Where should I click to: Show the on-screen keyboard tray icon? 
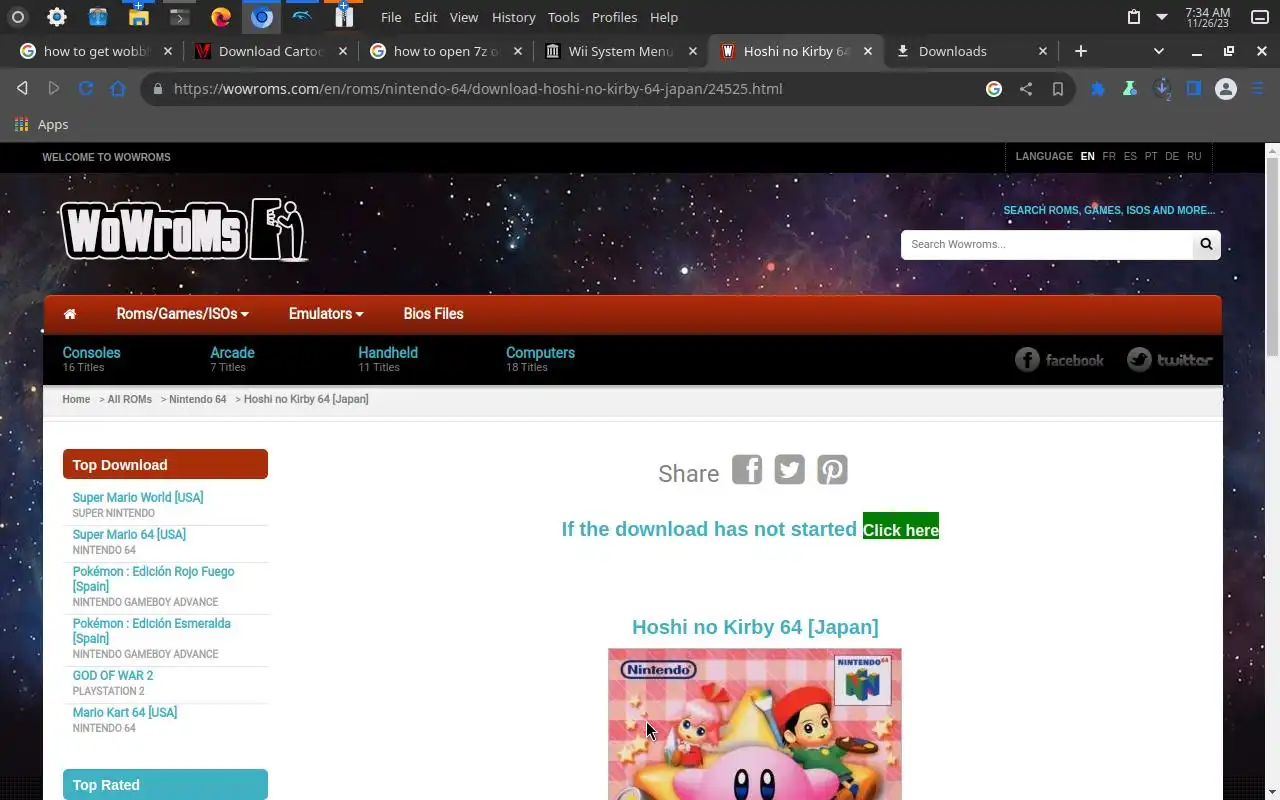(1260, 17)
